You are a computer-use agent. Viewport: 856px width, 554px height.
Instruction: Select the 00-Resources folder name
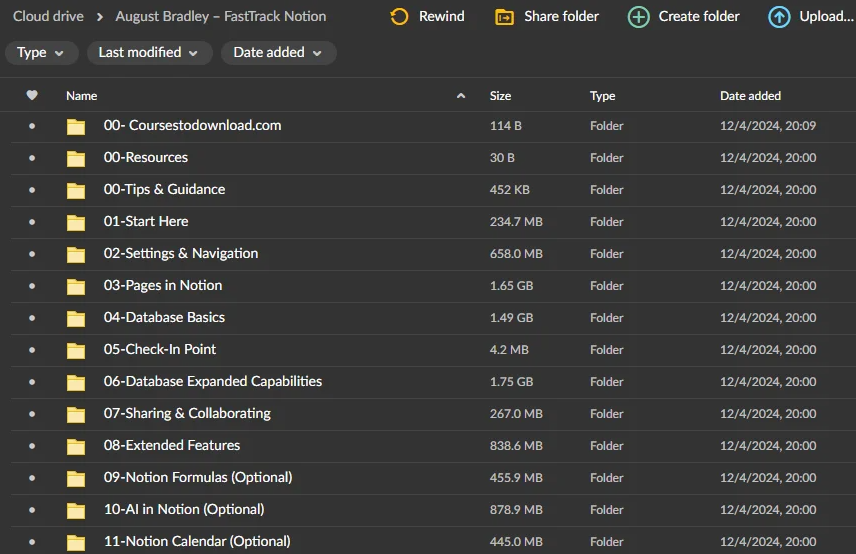click(x=146, y=157)
